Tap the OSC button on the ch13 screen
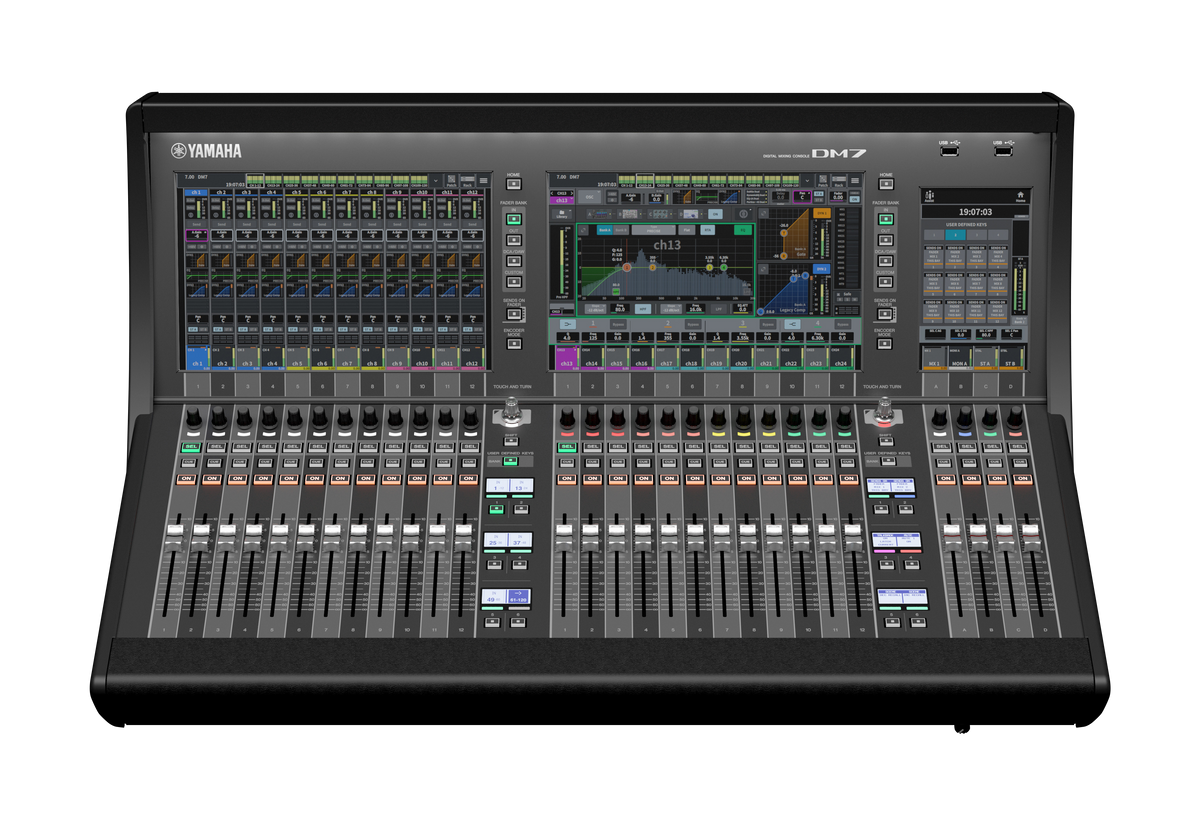Image resolution: width=1200 pixels, height=820 pixels. pyautogui.click(x=589, y=197)
